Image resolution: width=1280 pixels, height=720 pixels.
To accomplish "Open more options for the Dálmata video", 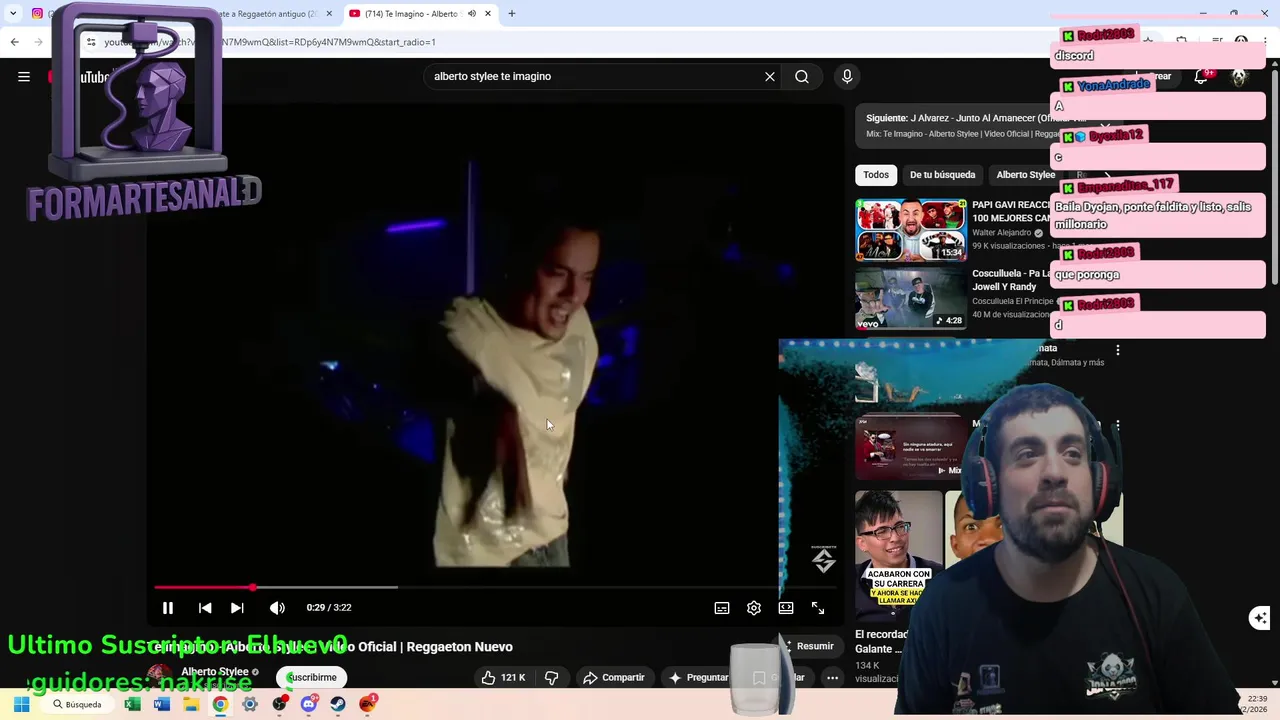I will tap(1118, 350).
